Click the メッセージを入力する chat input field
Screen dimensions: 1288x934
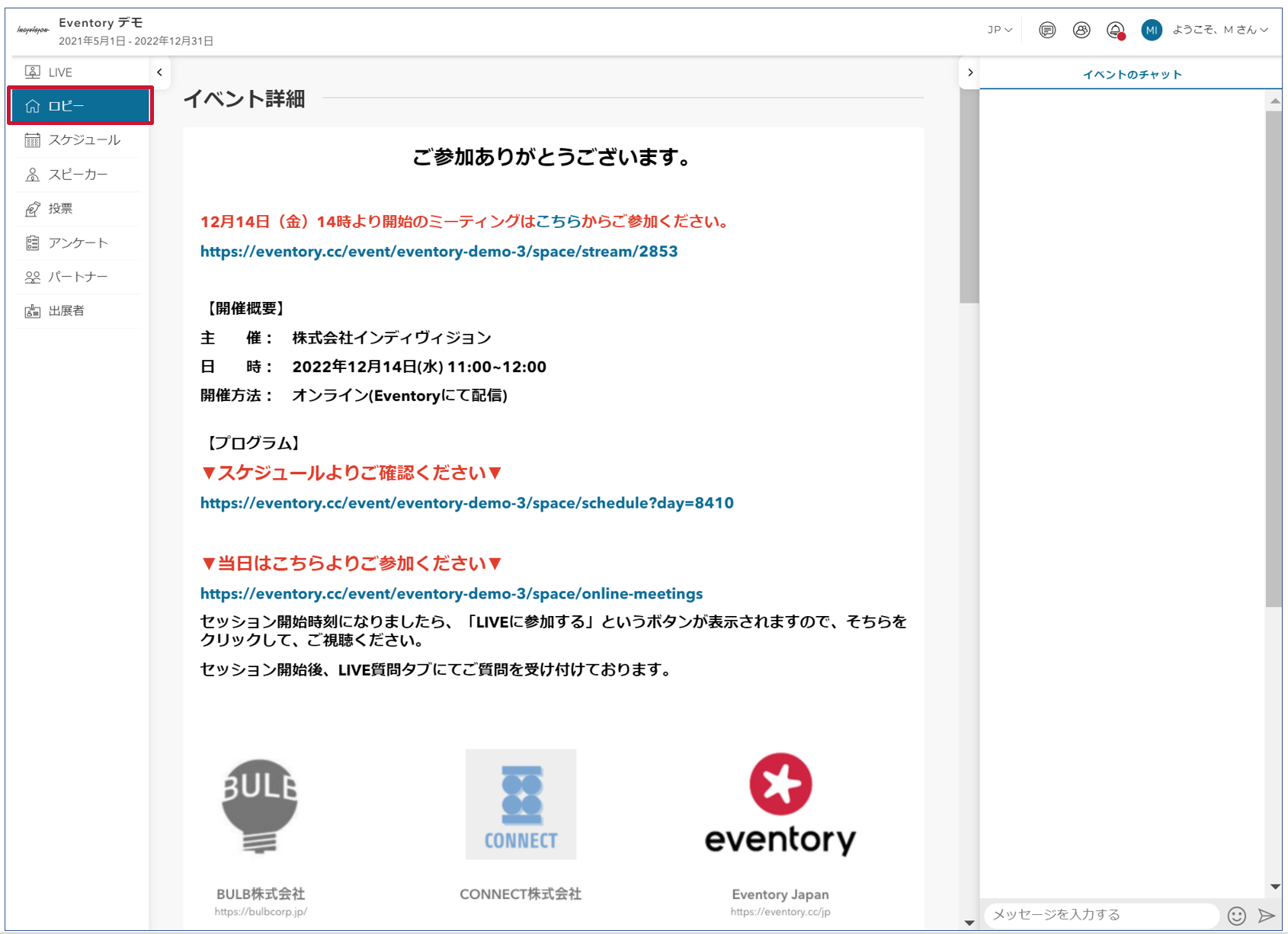click(x=1102, y=915)
